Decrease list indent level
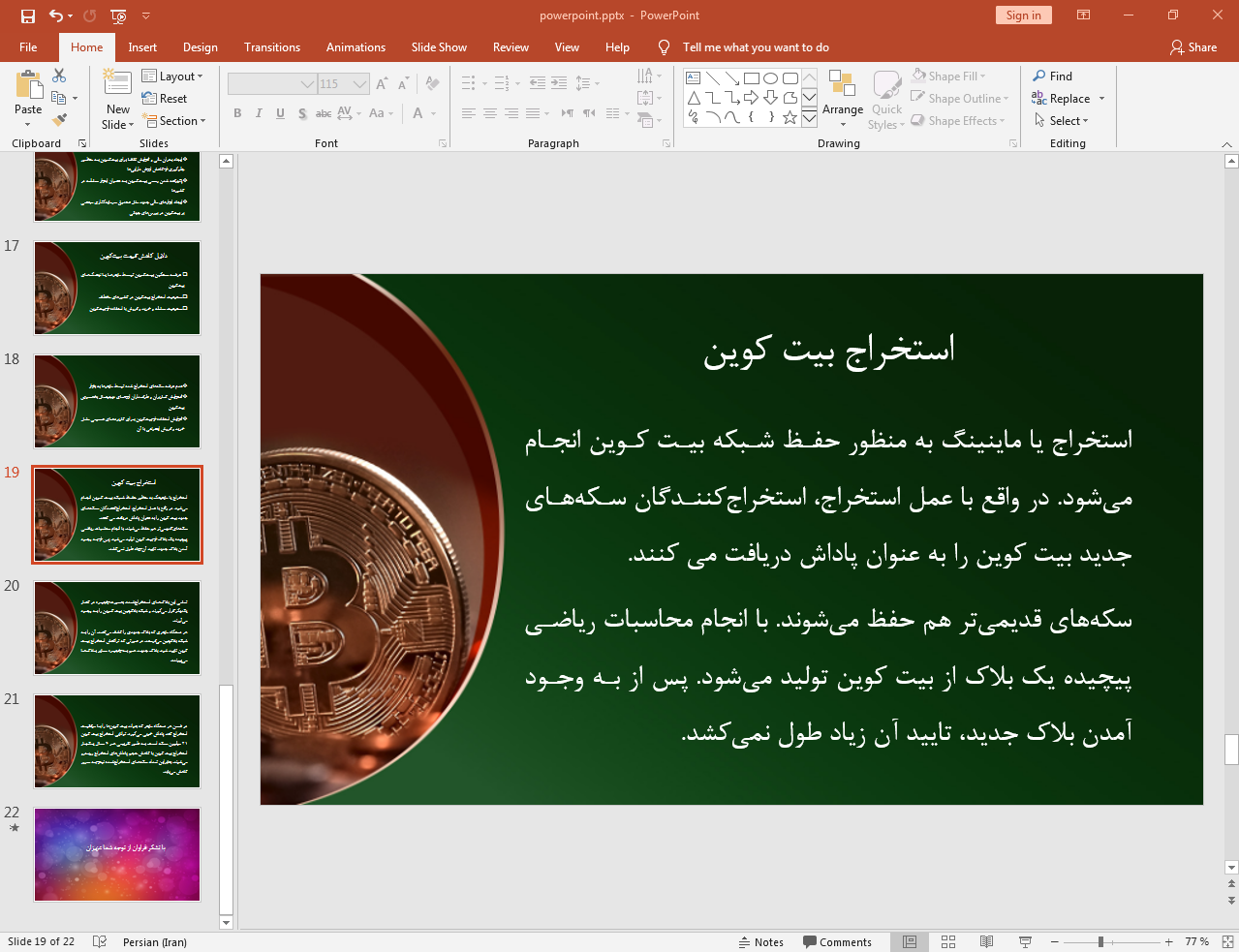The width and height of the screenshot is (1239, 952). pyautogui.click(x=538, y=83)
